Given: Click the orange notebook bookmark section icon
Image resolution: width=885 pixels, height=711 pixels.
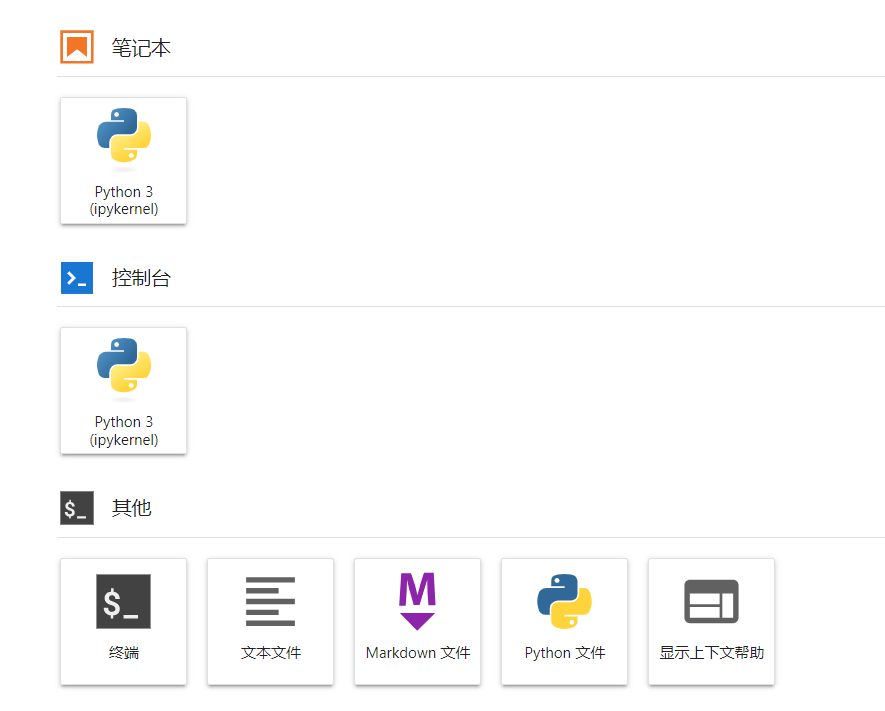Looking at the screenshot, I should click(x=77, y=47).
